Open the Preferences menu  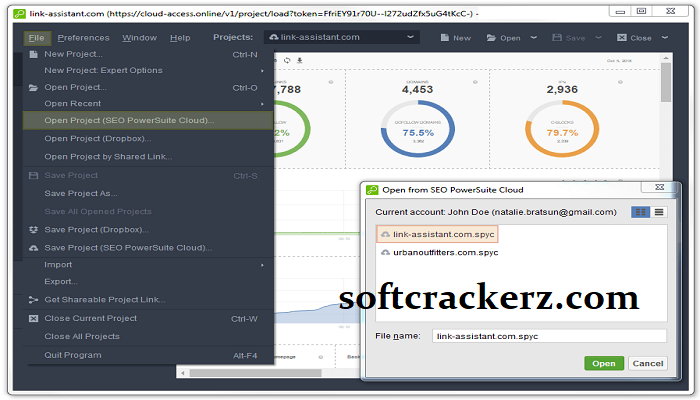83,38
